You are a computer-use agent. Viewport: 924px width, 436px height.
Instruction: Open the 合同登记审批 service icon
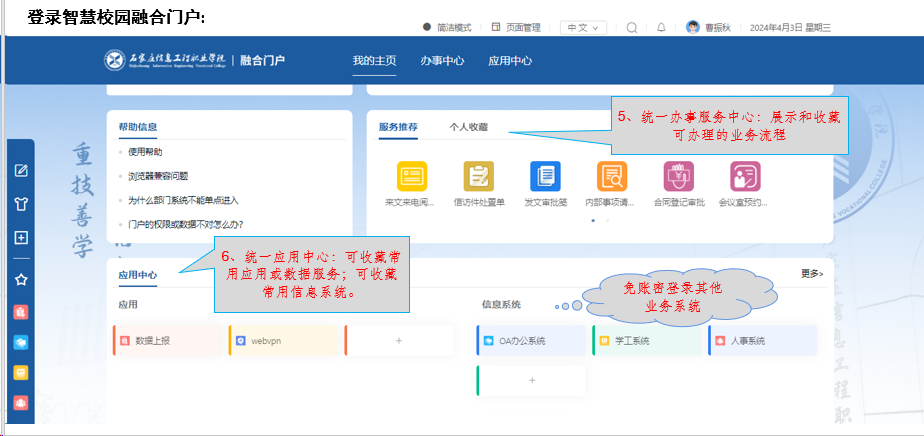point(679,177)
